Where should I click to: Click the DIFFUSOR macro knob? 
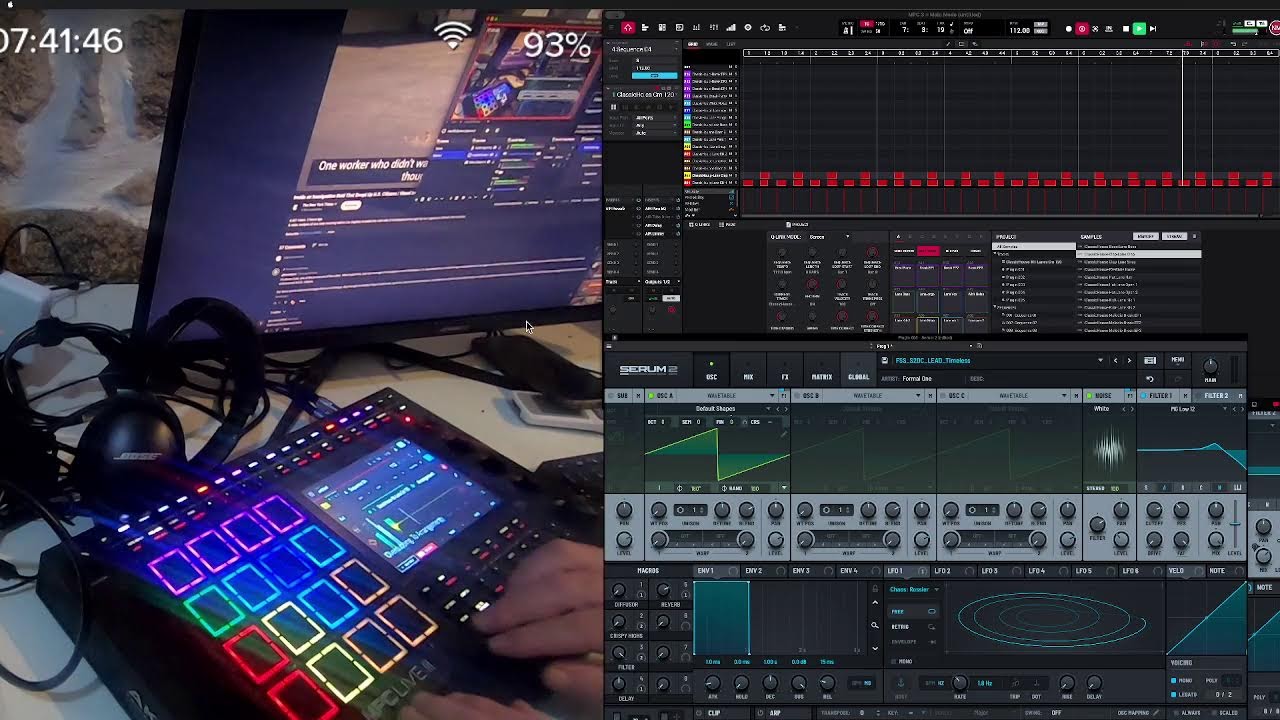point(620,591)
